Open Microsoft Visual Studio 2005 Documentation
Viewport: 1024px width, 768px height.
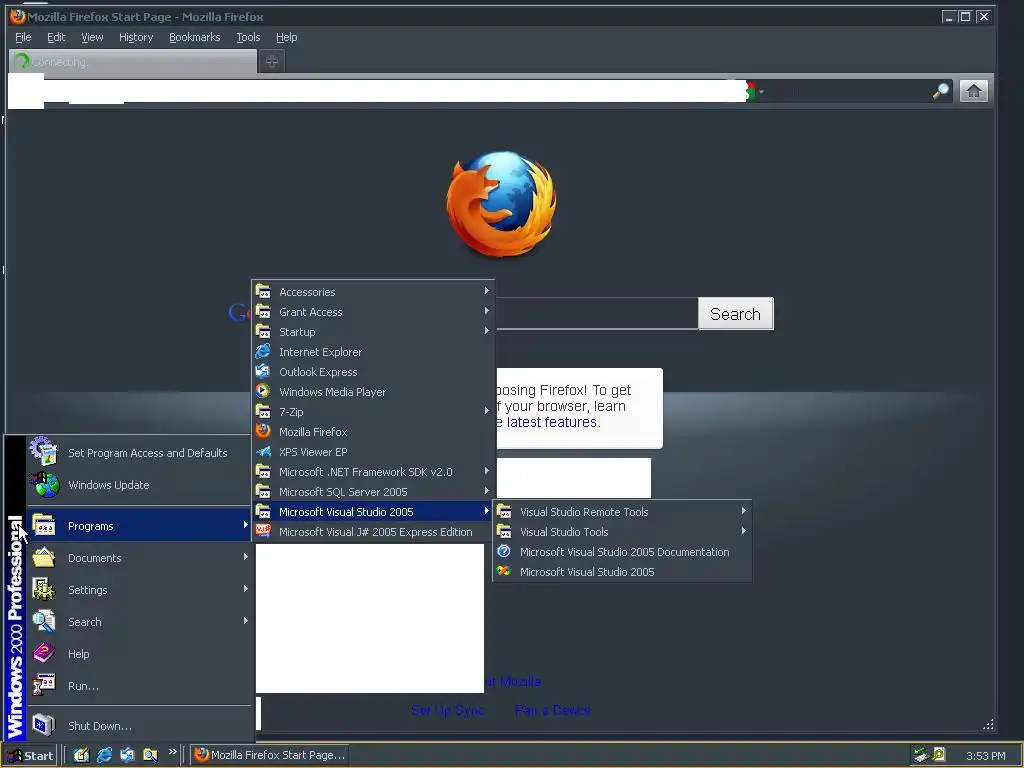(x=622, y=552)
